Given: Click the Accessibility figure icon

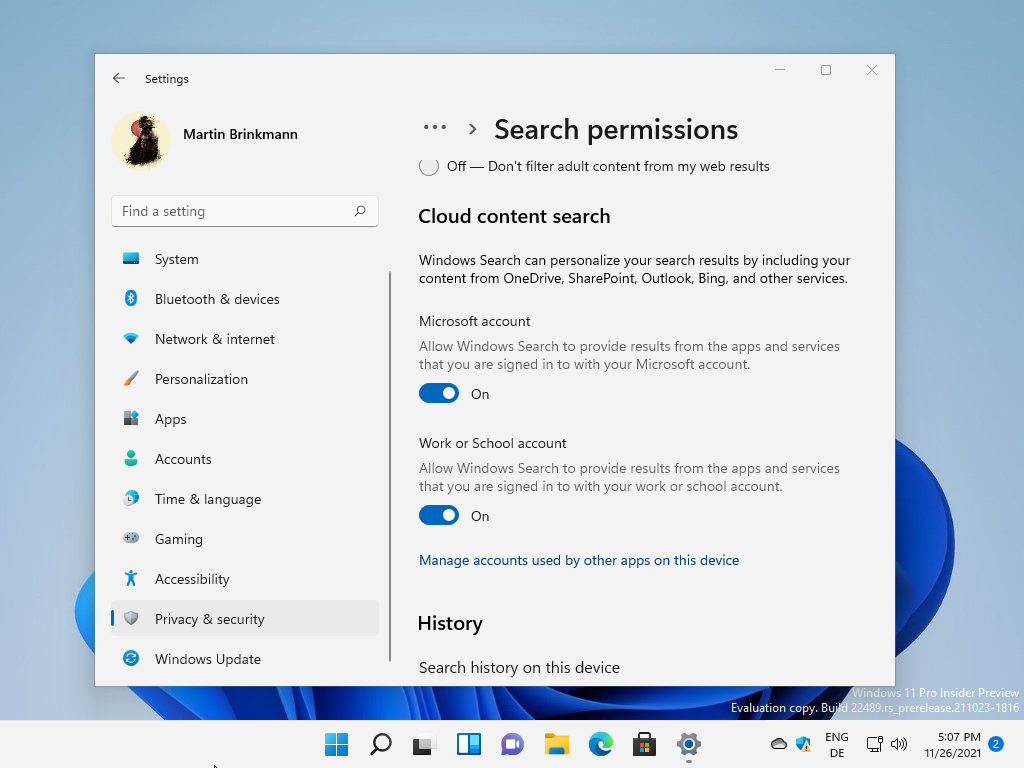Looking at the screenshot, I should pyautogui.click(x=131, y=578).
